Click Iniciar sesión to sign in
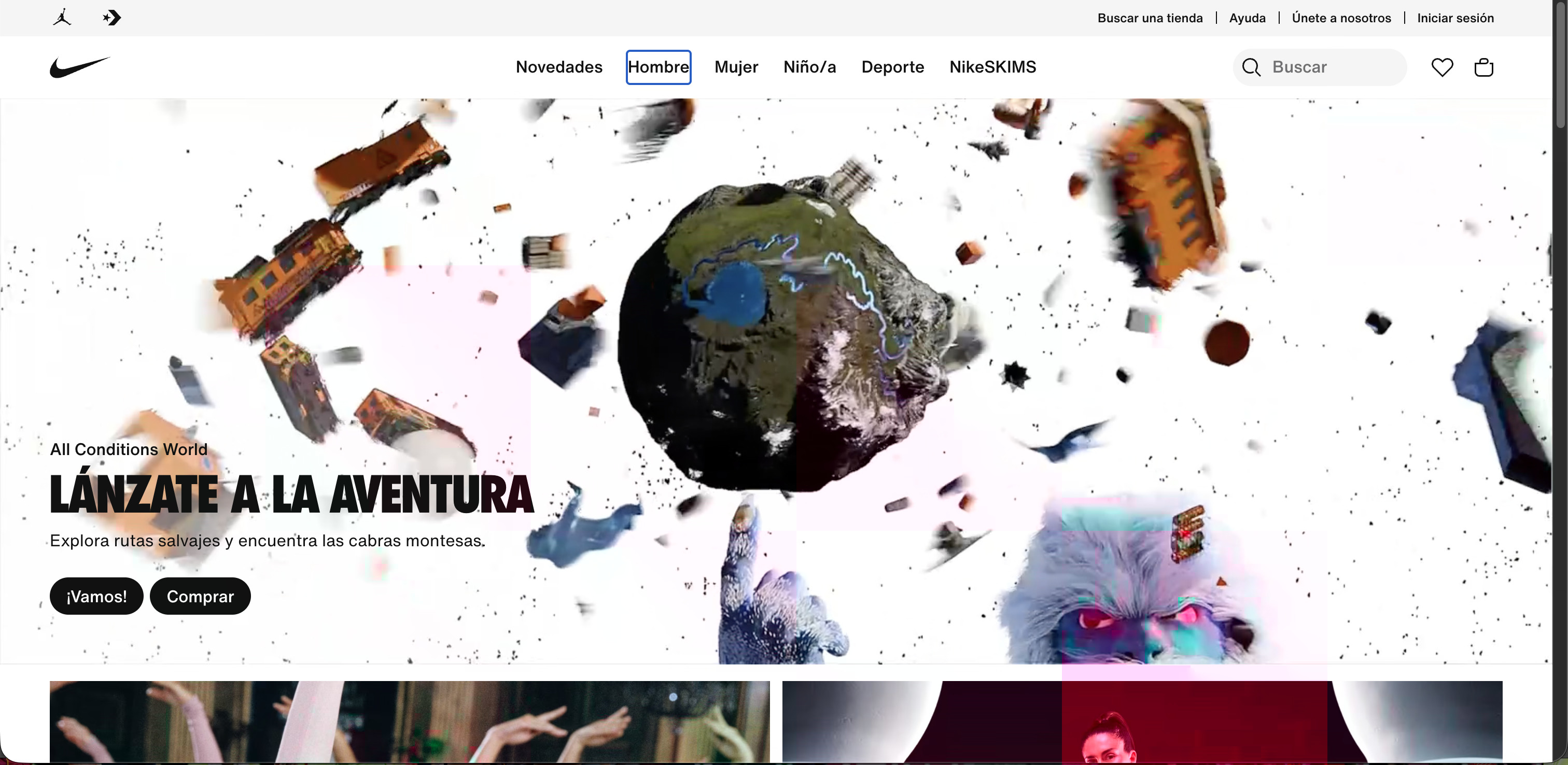1568x765 pixels. pyautogui.click(x=1455, y=18)
